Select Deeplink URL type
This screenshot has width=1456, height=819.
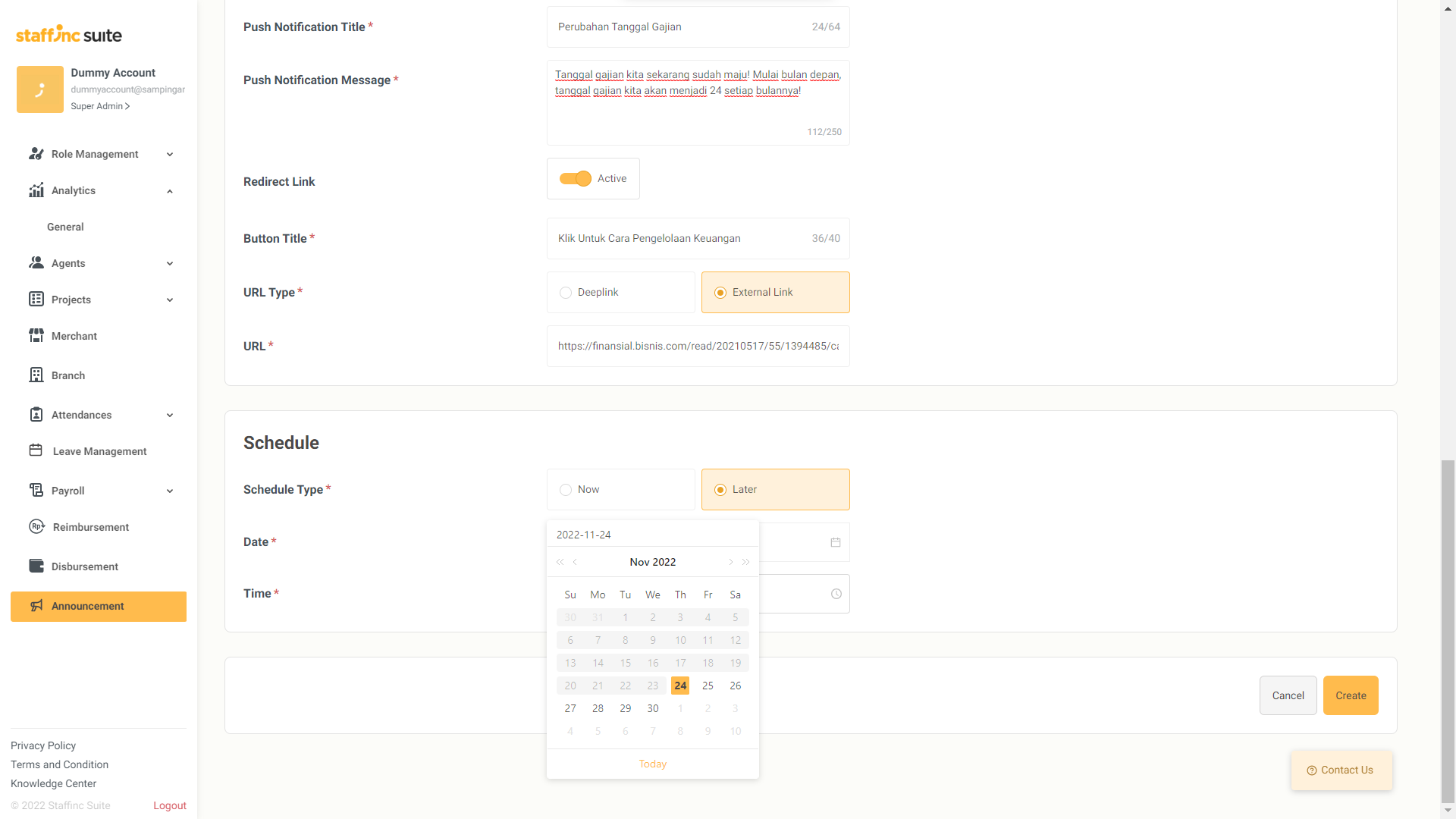point(620,293)
